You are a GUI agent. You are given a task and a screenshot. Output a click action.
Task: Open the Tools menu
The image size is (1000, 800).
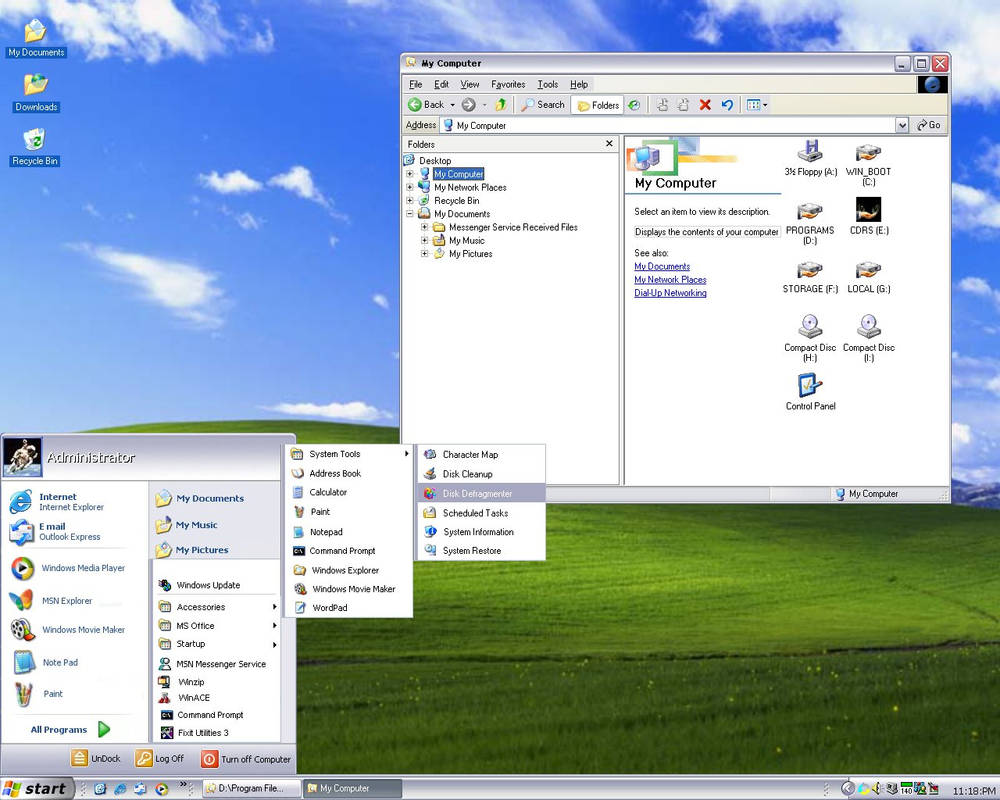click(546, 84)
